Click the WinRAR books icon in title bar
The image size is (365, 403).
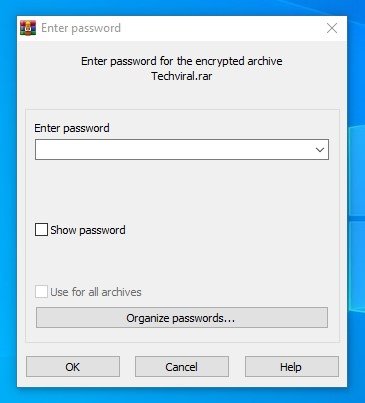point(28,28)
